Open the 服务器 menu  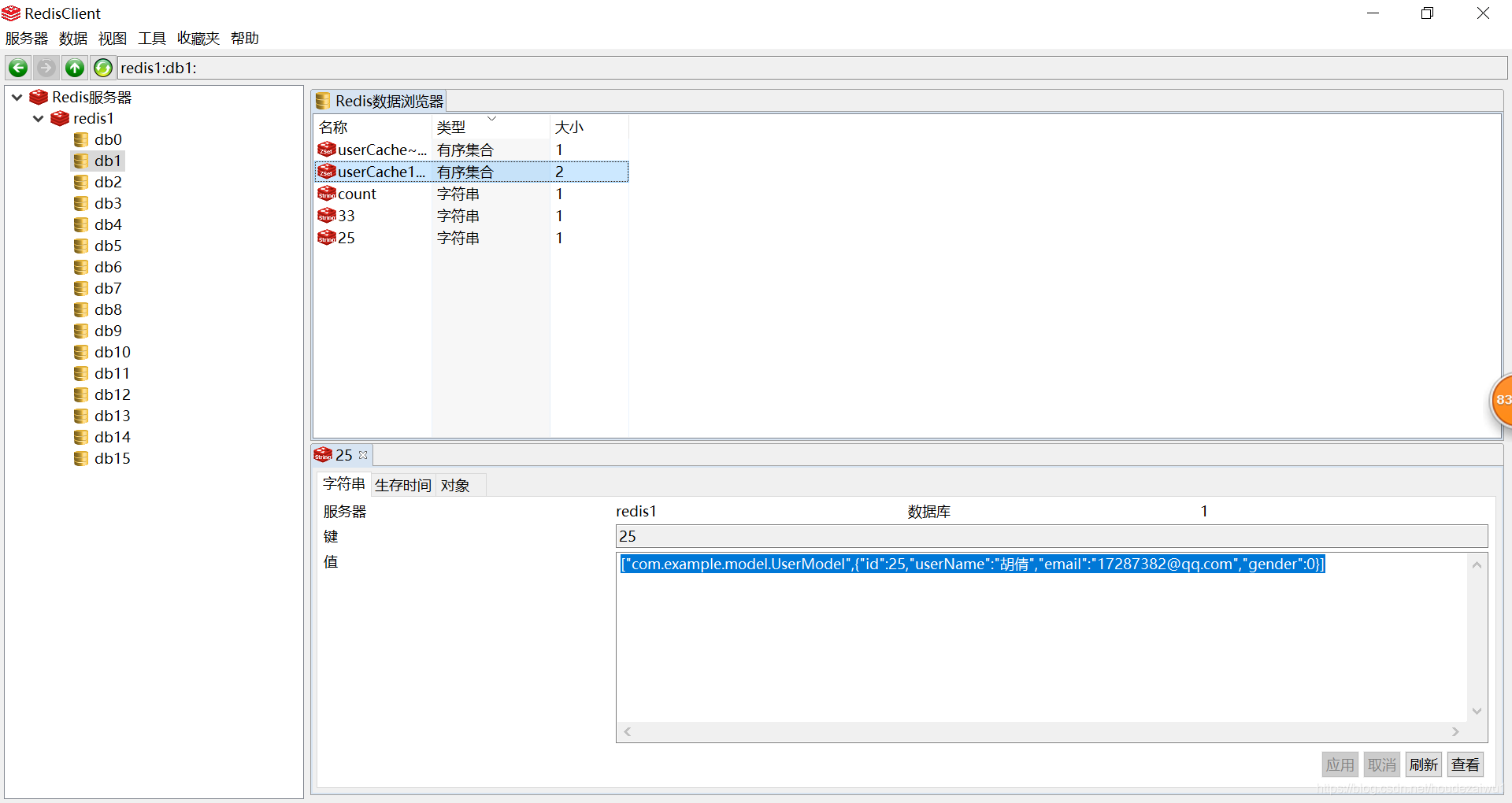click(x=27, y=38)
